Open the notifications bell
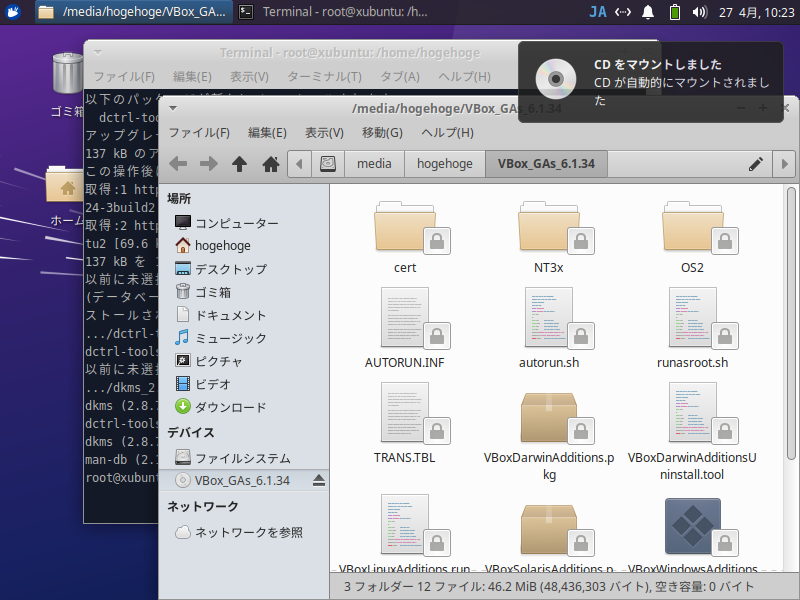Viewport: 800px width, 600px height. click(x=648, y=12)
